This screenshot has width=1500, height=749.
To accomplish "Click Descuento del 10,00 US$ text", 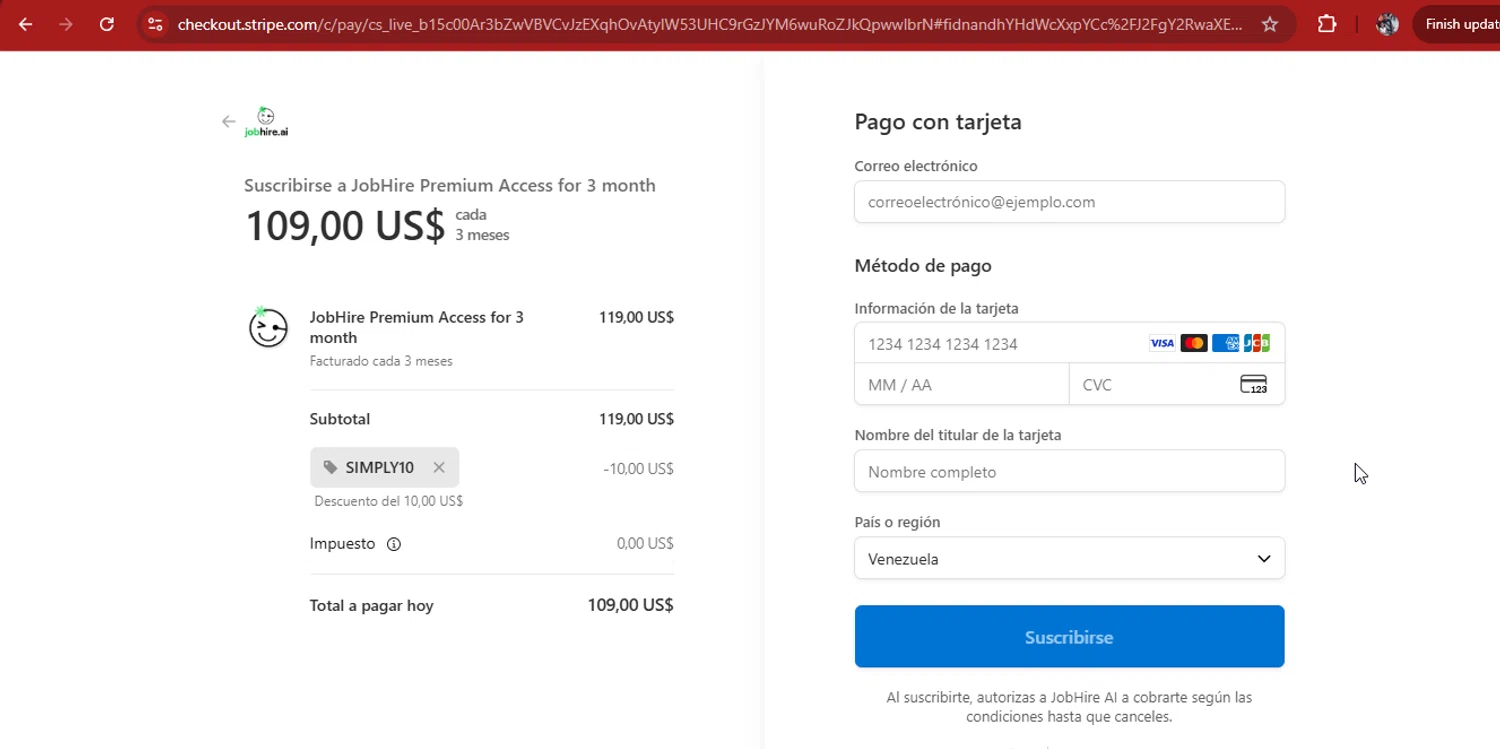I will [388, 501].
